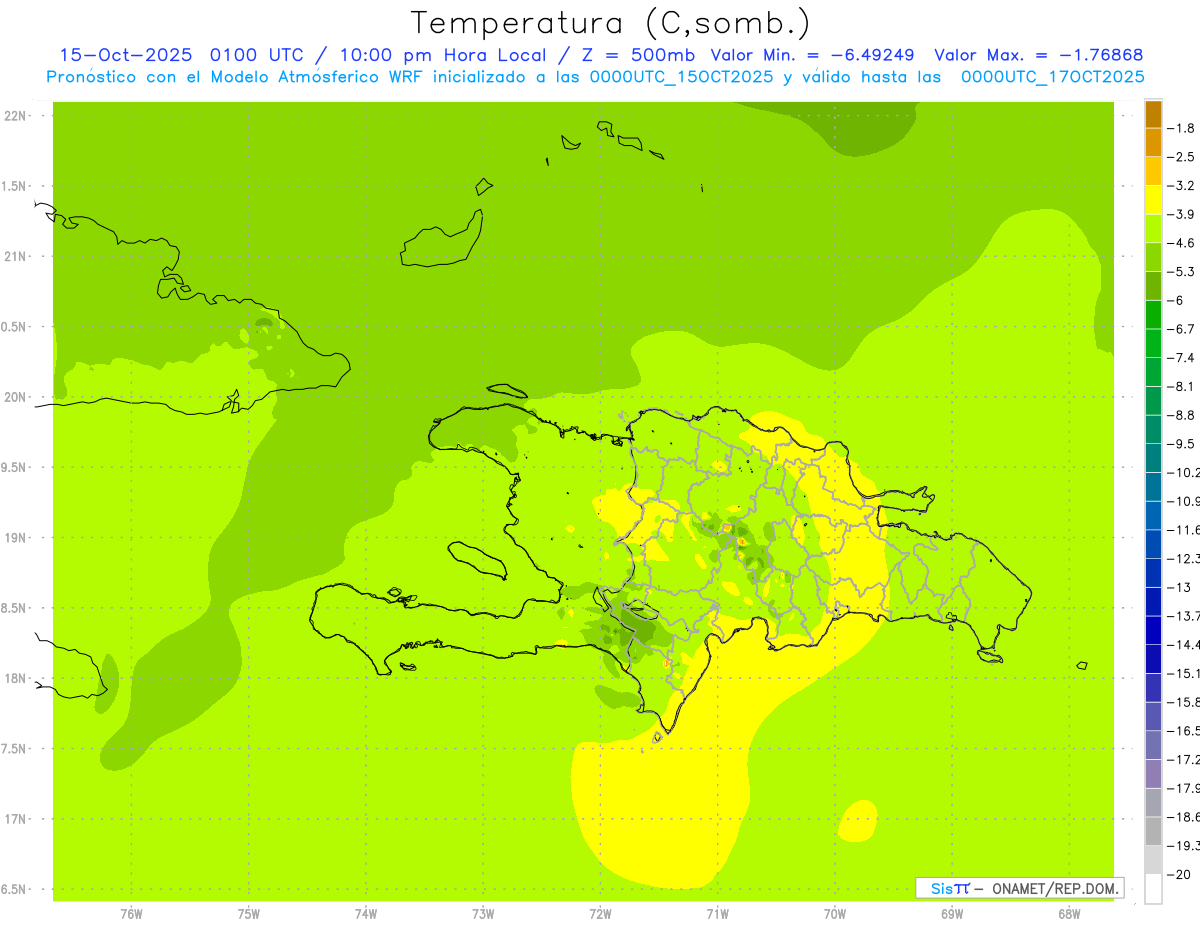Click "10:00 pm Hora Local" text
The width and height of the screenshot is (1200, 927).
click(445, 55)
